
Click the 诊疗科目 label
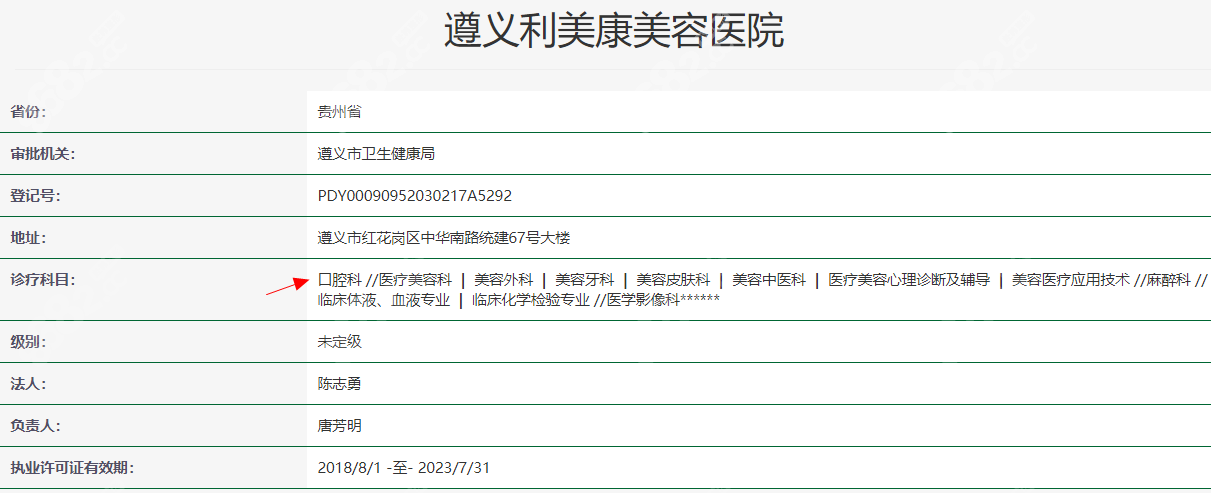pyautogui.click(x=43, y=280)
